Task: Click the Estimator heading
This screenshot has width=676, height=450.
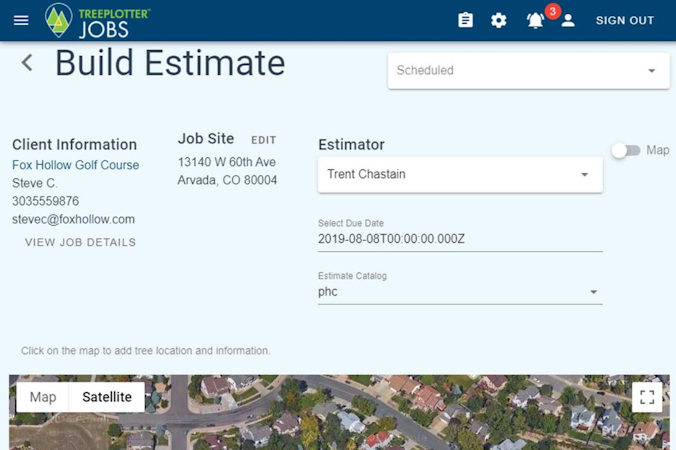Action: point(351,144)
